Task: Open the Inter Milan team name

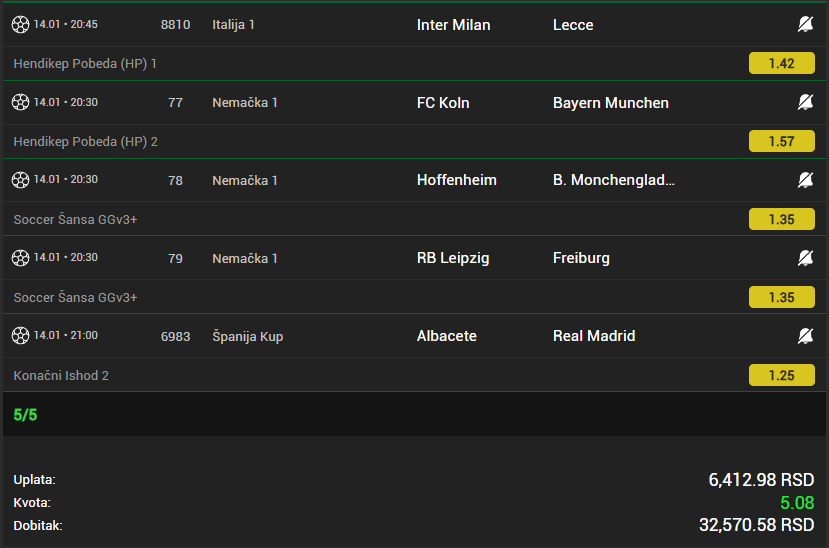Action: 453,24
